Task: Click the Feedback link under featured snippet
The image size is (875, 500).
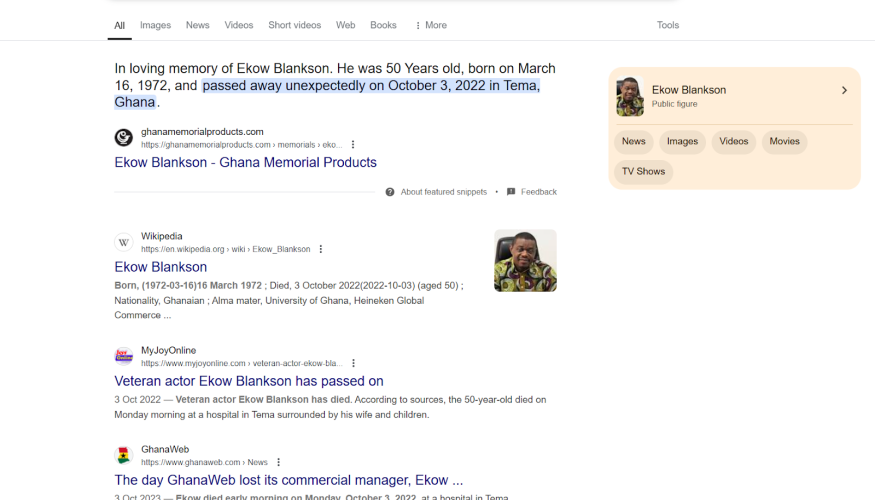Action: tap(539, 192)
